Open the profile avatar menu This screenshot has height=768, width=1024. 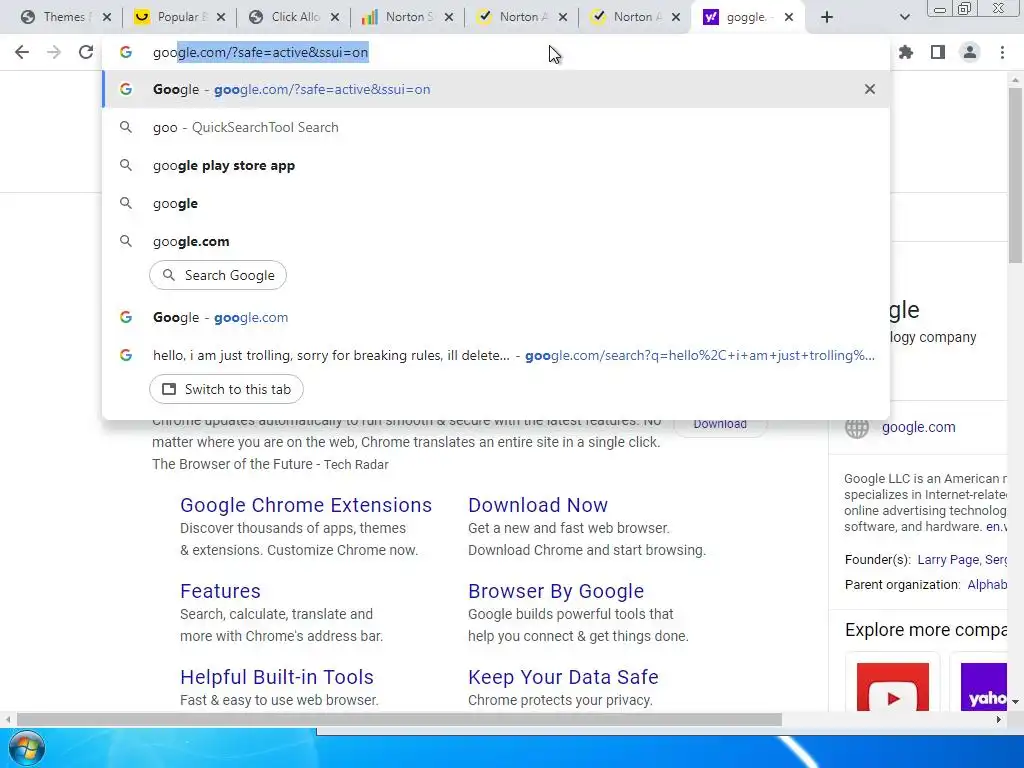[970, 52]
